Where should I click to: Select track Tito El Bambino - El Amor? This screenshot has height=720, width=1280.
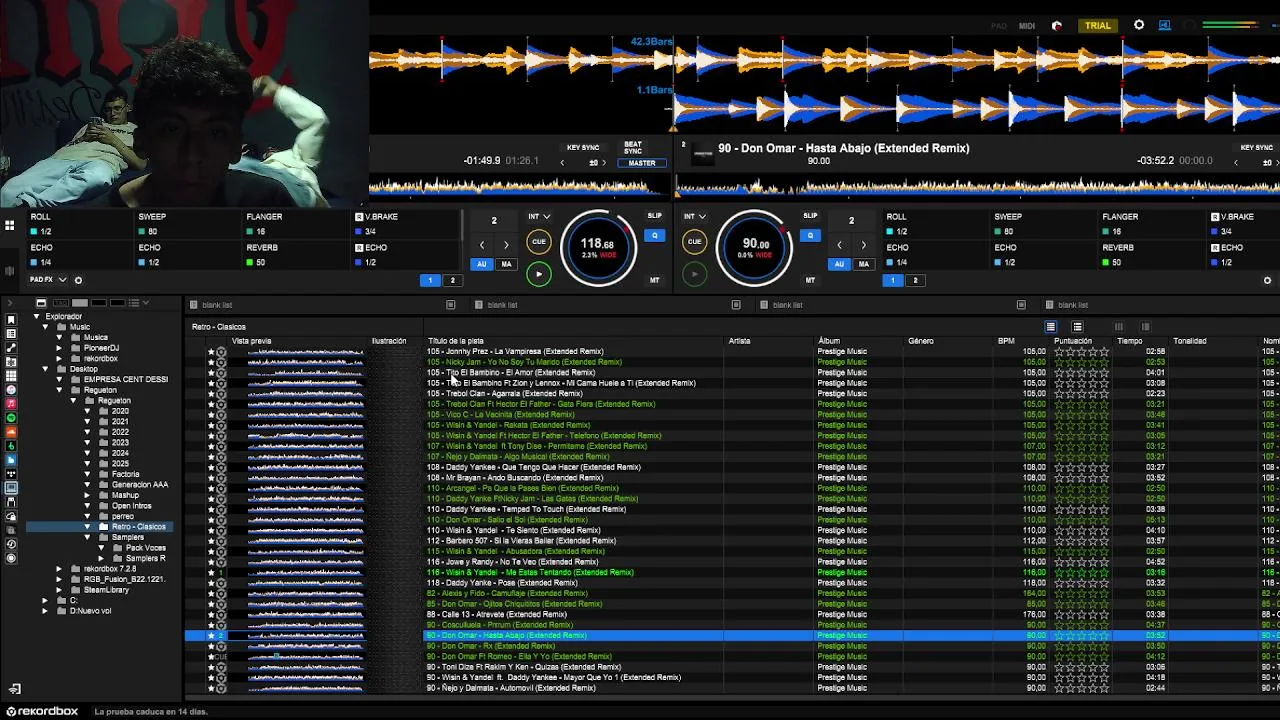[510, 373]
